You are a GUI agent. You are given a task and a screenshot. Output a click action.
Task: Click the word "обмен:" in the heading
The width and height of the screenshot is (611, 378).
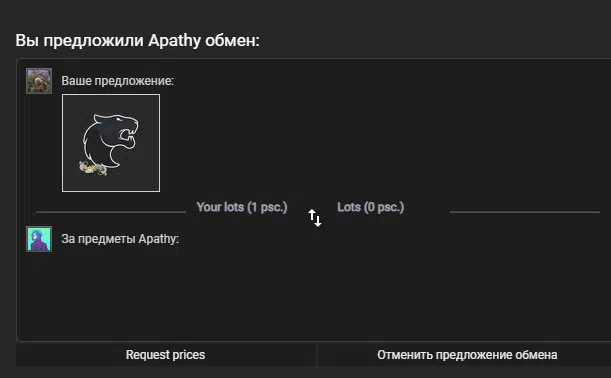pyautogui.click(x=232, y=41)
